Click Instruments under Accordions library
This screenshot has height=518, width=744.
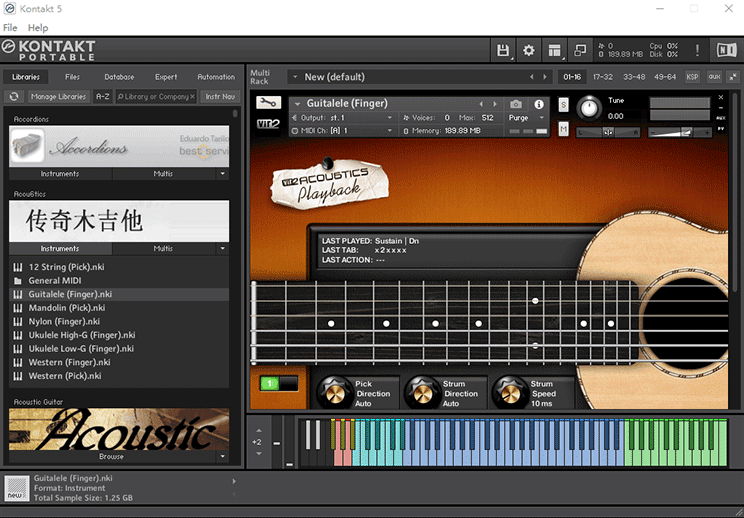pos(60,174)
